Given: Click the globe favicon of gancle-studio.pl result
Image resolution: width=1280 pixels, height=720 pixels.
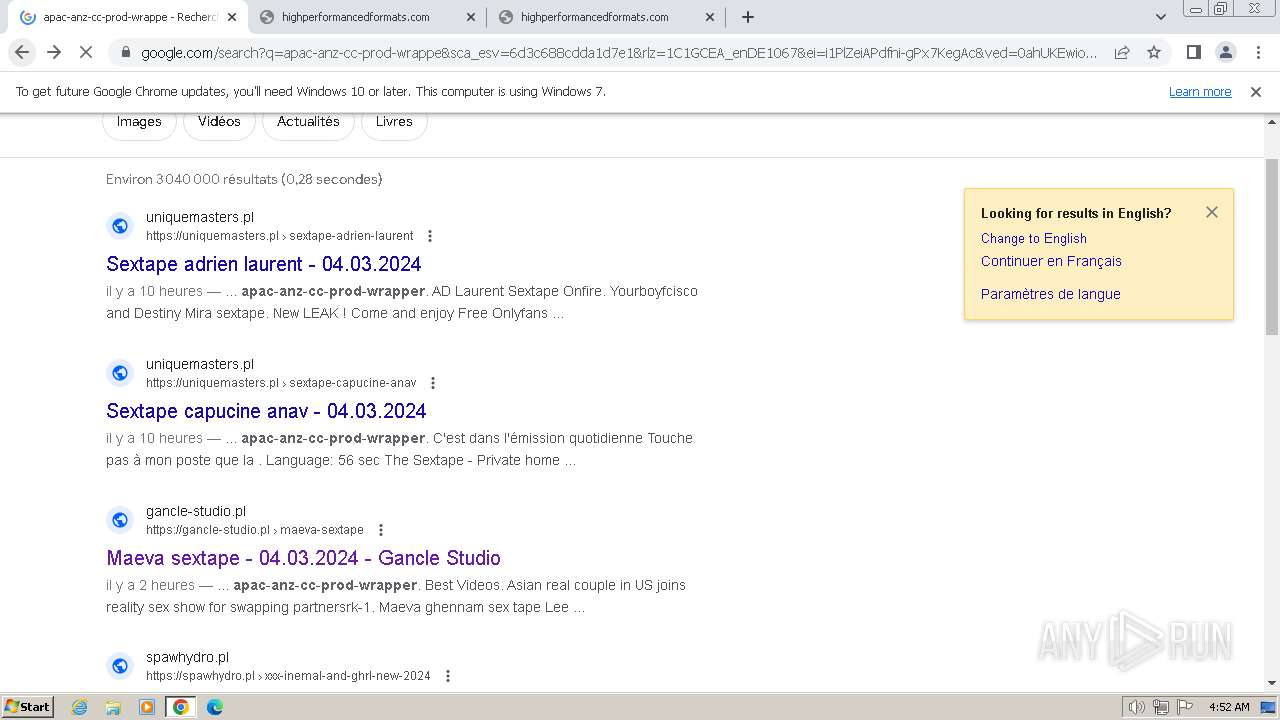Looking at the screenshot, I should click(120, 520).
